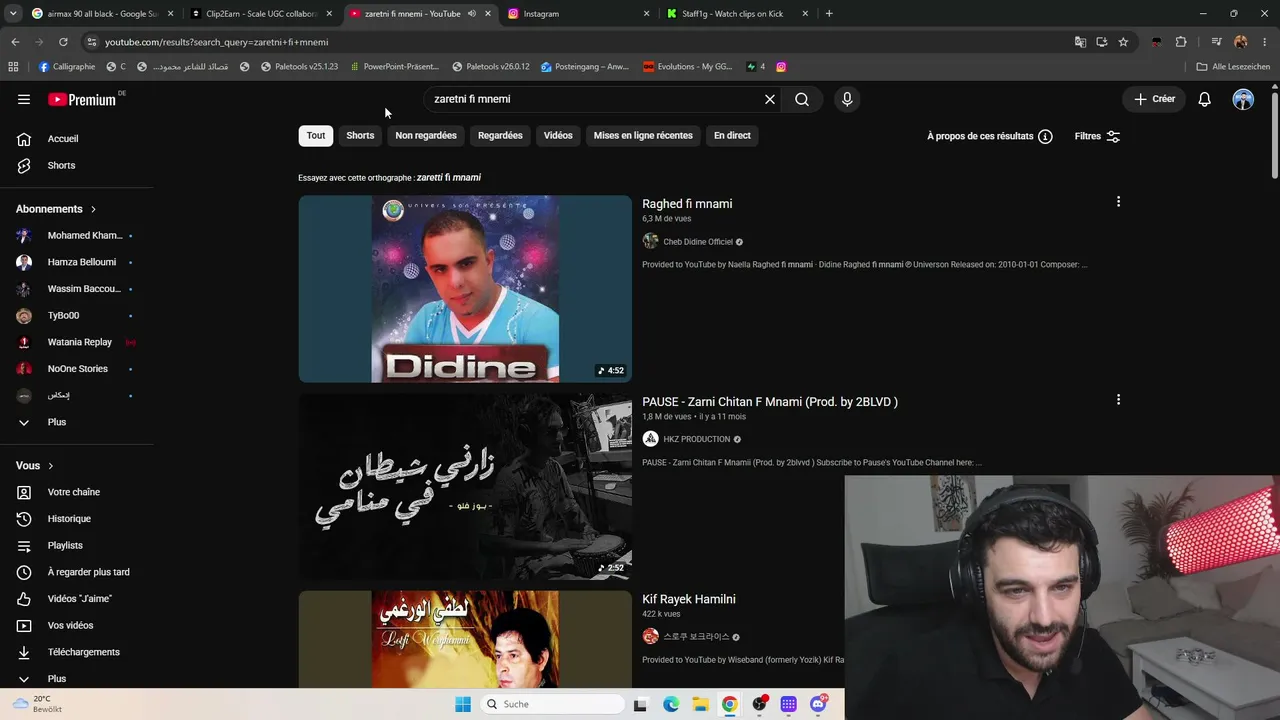1280x720 pixels.
Task: Bookmark this page with the star
Action: pyautogui.click(x=1123, y=42)
